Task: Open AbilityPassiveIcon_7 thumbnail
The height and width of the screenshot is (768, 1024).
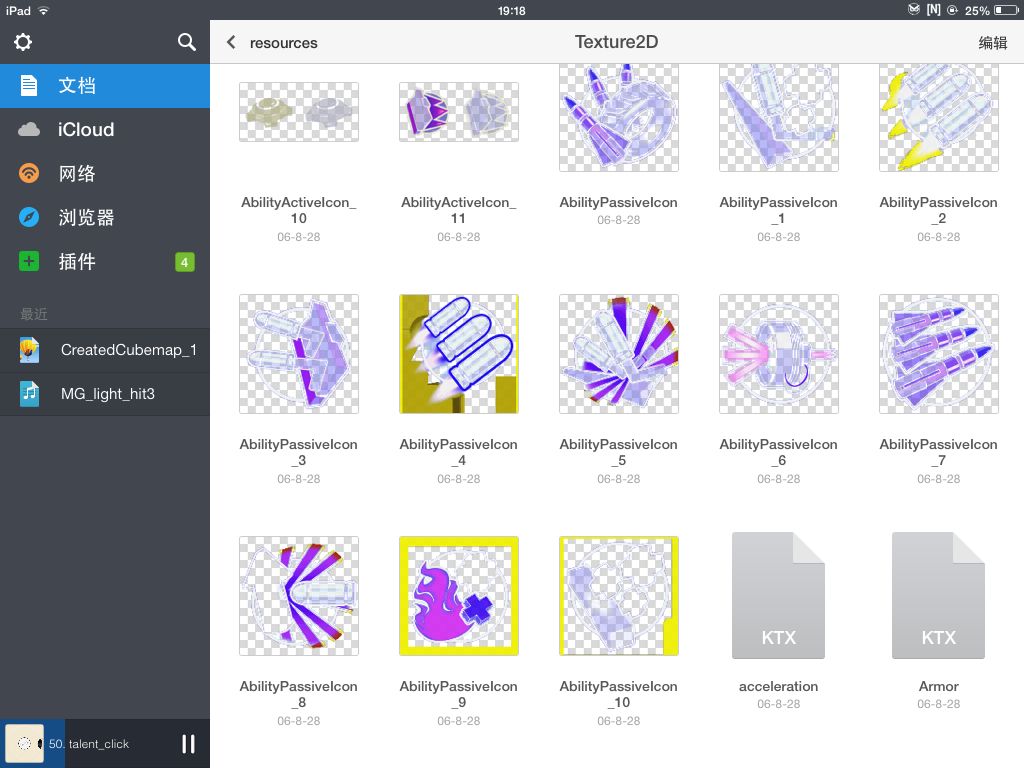Action: [938, 354]
